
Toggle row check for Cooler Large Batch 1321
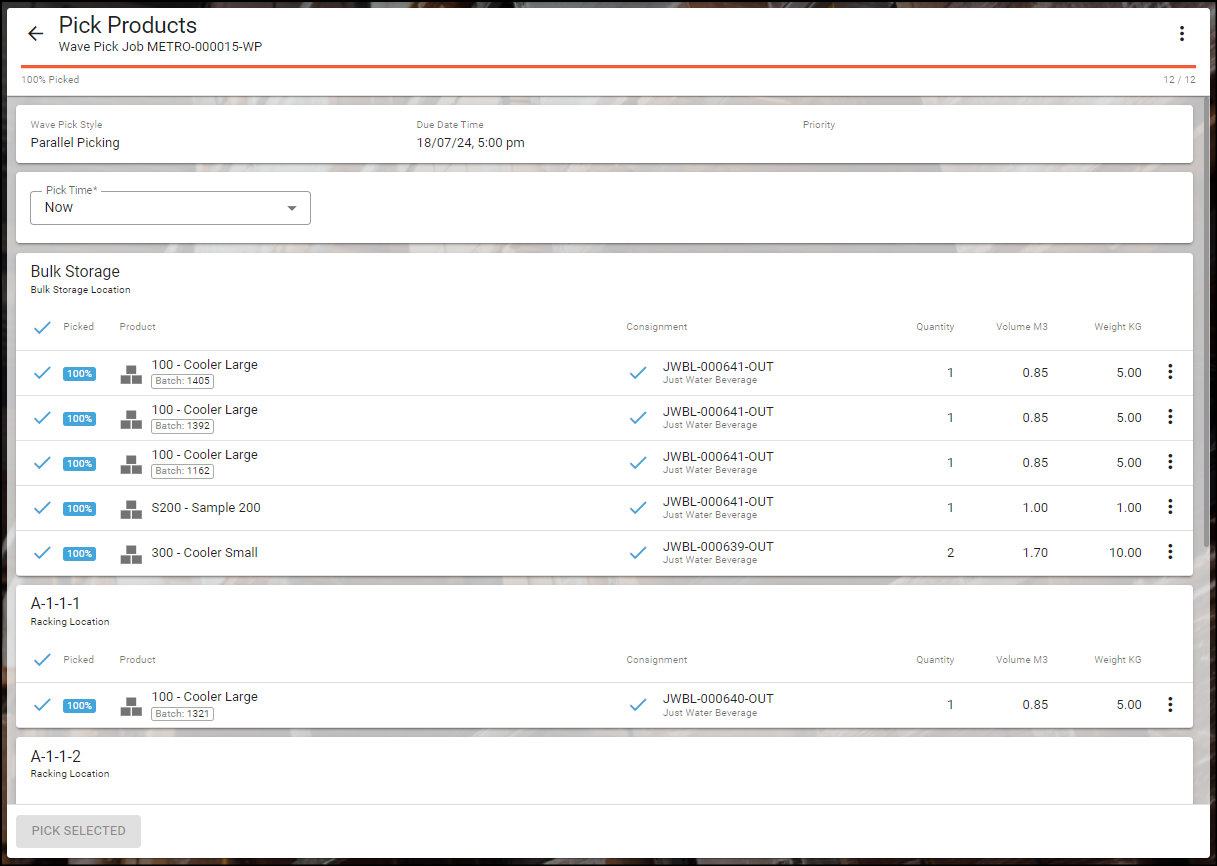click(x=42, y=705)
